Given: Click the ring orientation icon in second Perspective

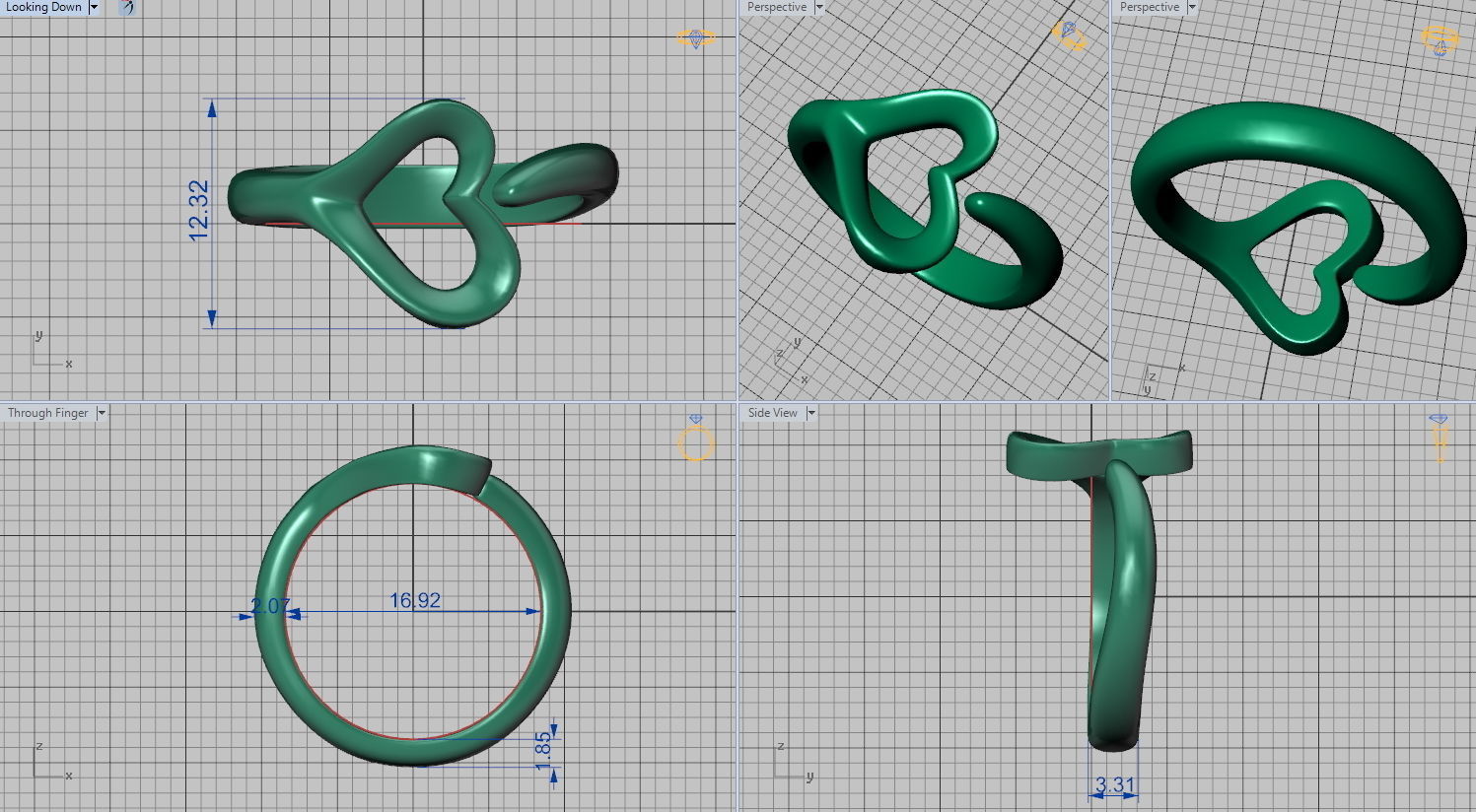Looking at the screenshot, I should [x=1441, y=39].
